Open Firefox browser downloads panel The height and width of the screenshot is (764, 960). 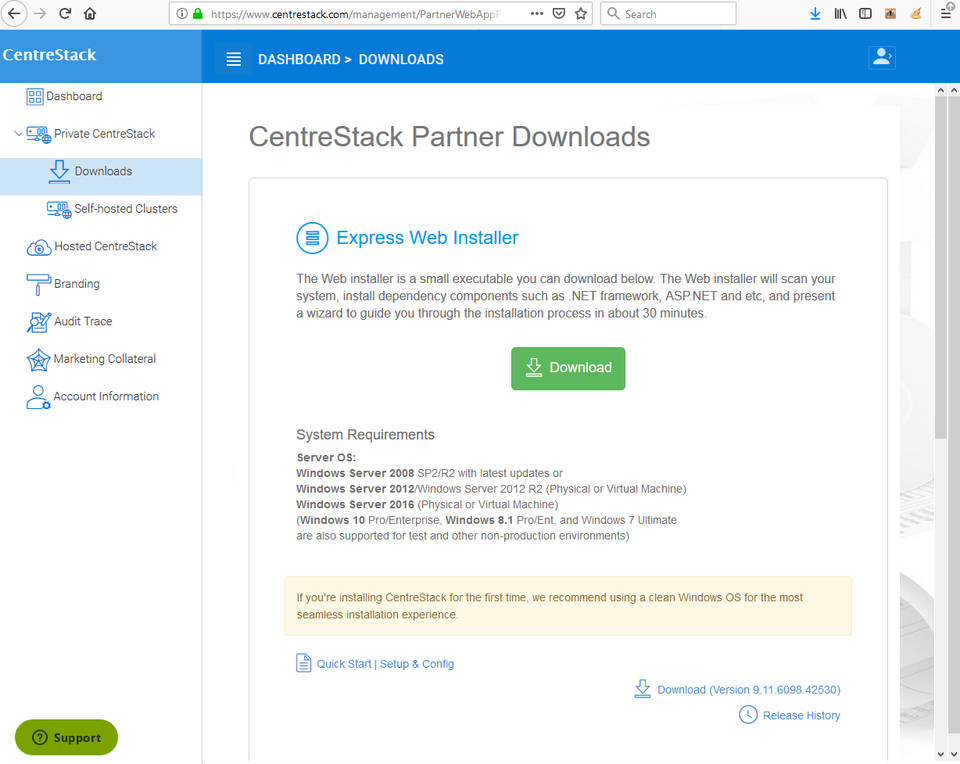click(x=813, y=13)
